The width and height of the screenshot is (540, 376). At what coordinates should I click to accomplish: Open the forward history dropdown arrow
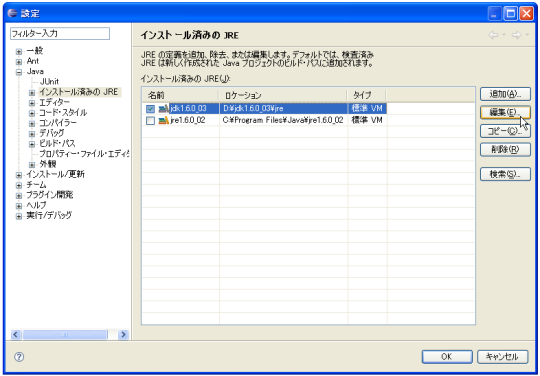(x=527, y=35)
